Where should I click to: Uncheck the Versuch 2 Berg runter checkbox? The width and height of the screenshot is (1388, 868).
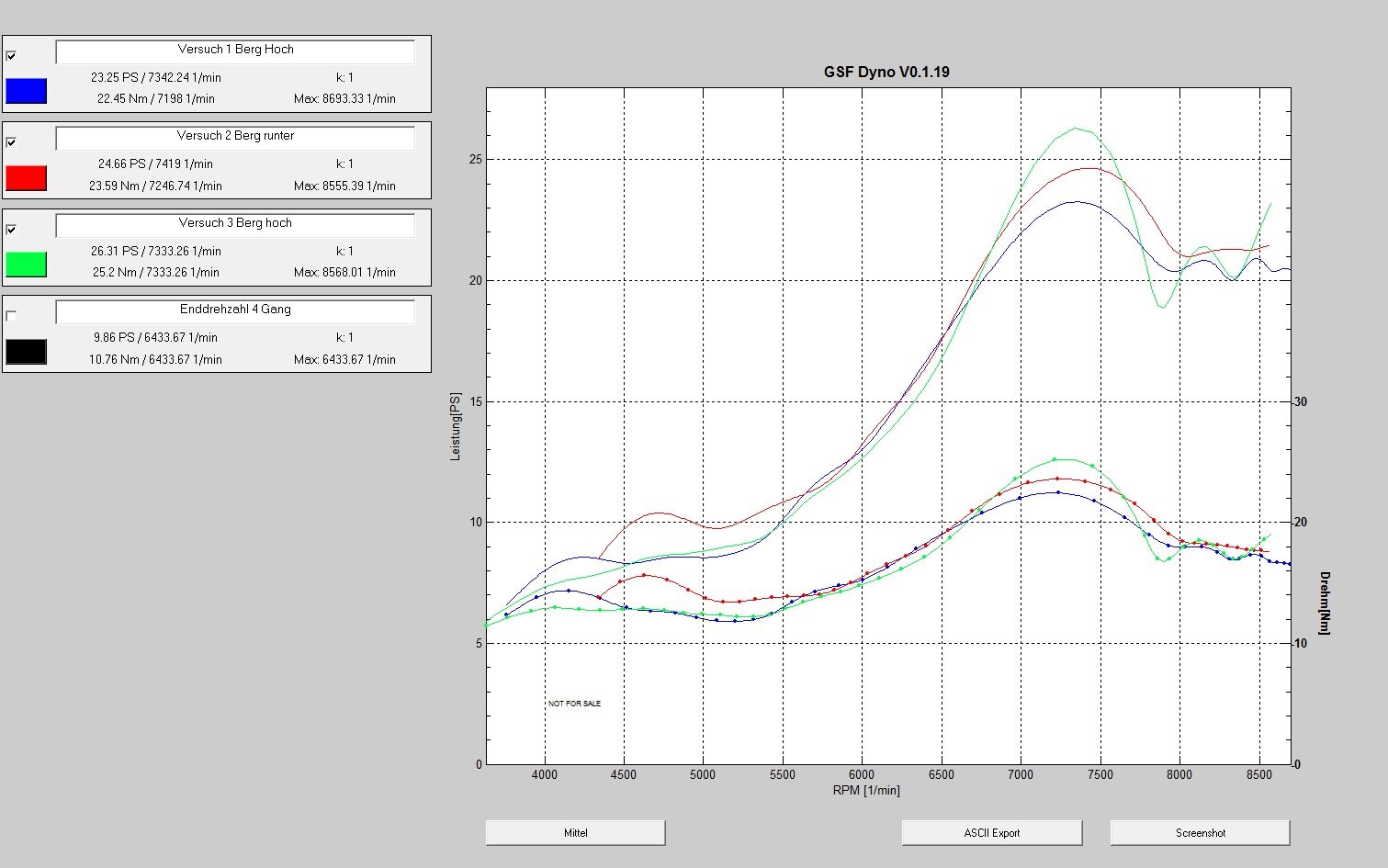[11, 142]
